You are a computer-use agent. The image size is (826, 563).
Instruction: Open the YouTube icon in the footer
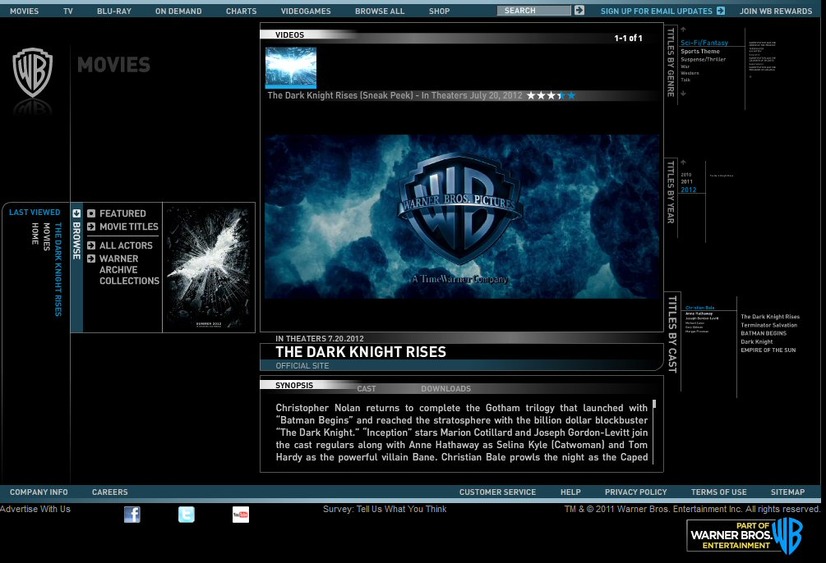pos(241,514)
